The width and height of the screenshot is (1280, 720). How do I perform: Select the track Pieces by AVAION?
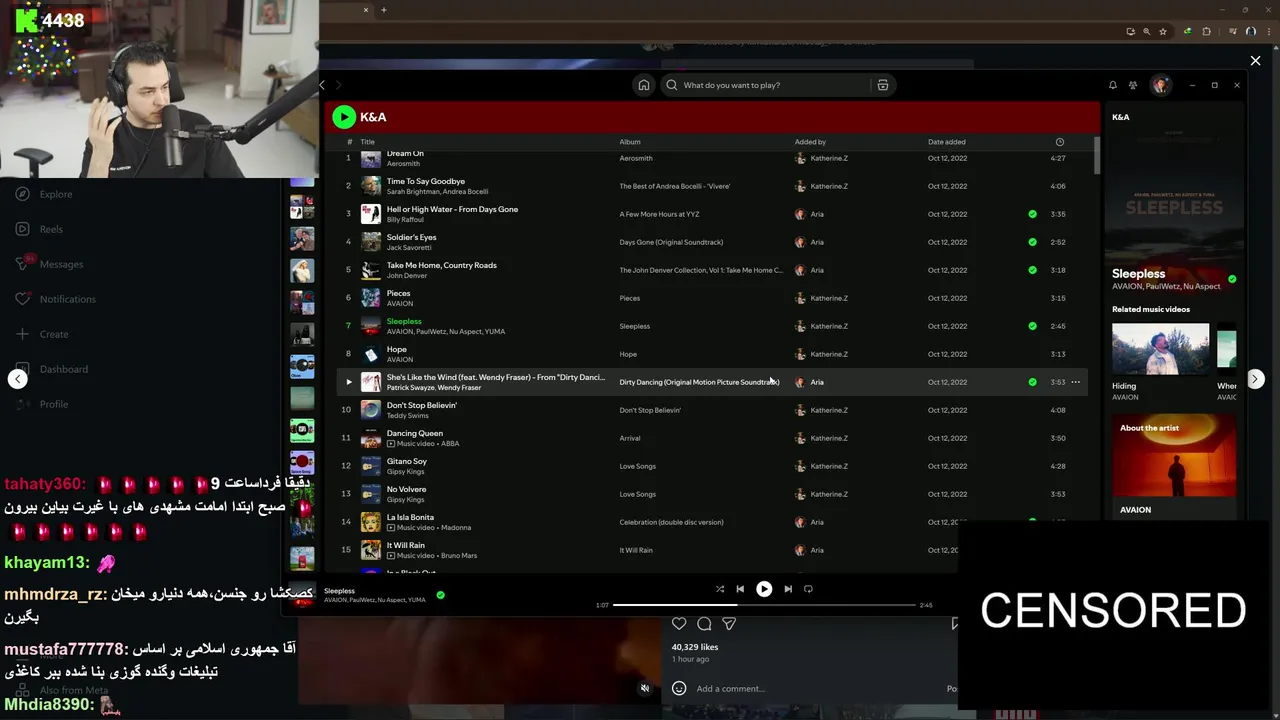399,293
